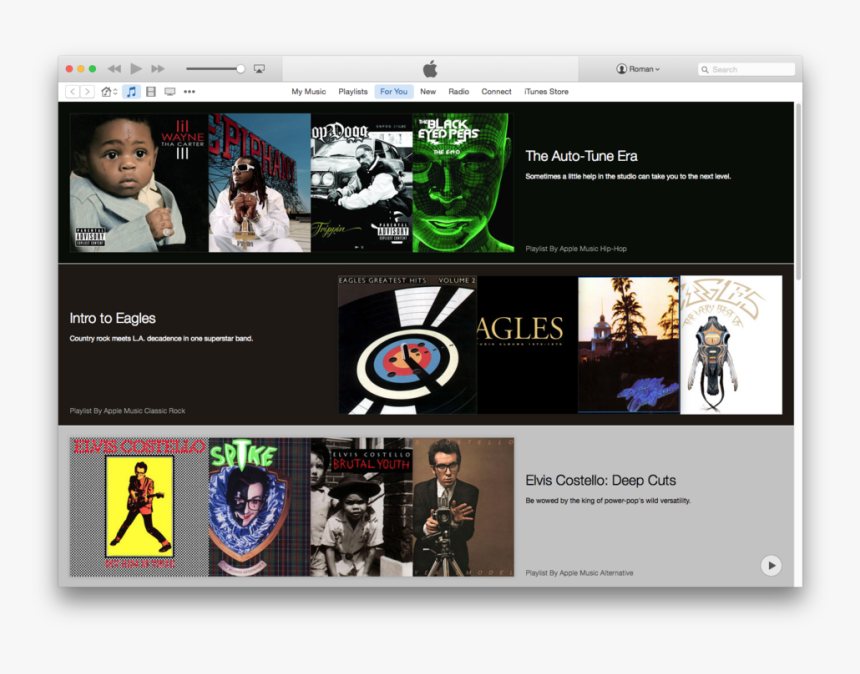
Task: Open the AirPlay output icon
Action: pyautogui.click(x=259, y=69)
